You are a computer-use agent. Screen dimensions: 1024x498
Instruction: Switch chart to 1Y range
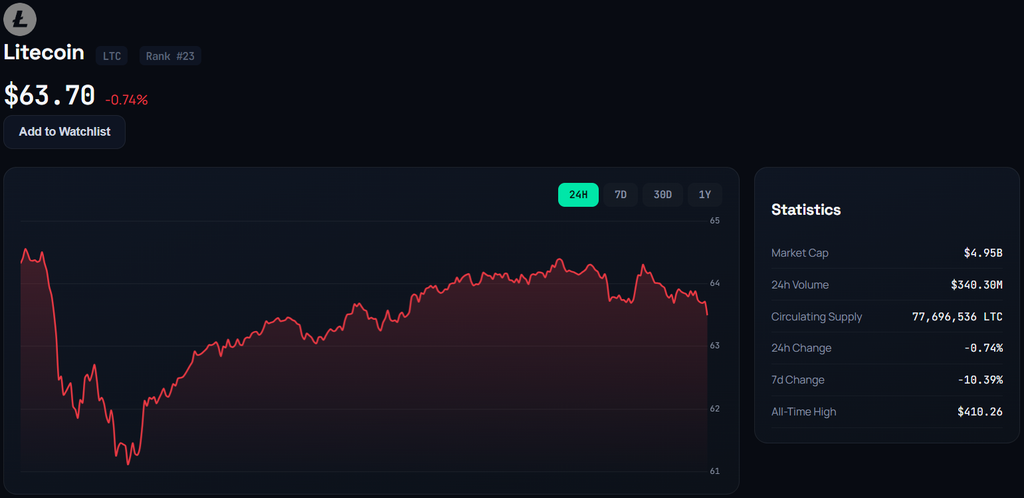click(705, 195)
